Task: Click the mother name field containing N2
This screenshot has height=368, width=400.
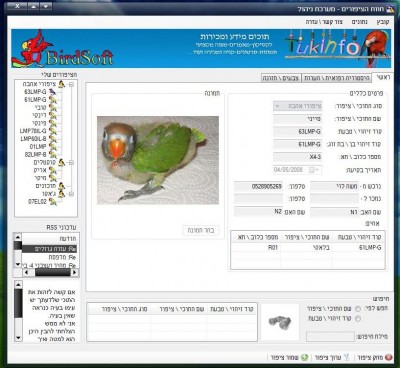Action: [258, 212]
